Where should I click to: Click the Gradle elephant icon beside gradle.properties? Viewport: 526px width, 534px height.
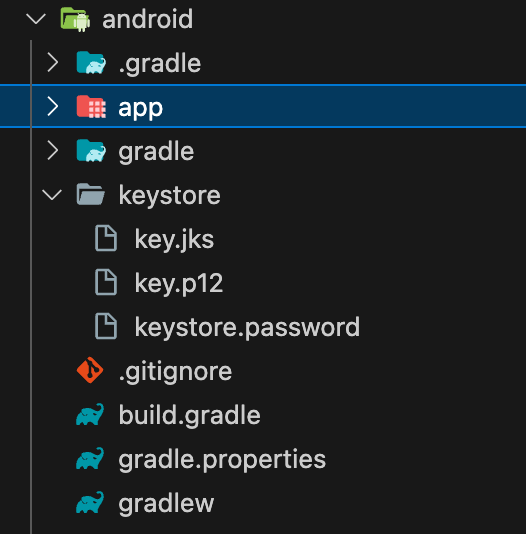pos(90,458)
